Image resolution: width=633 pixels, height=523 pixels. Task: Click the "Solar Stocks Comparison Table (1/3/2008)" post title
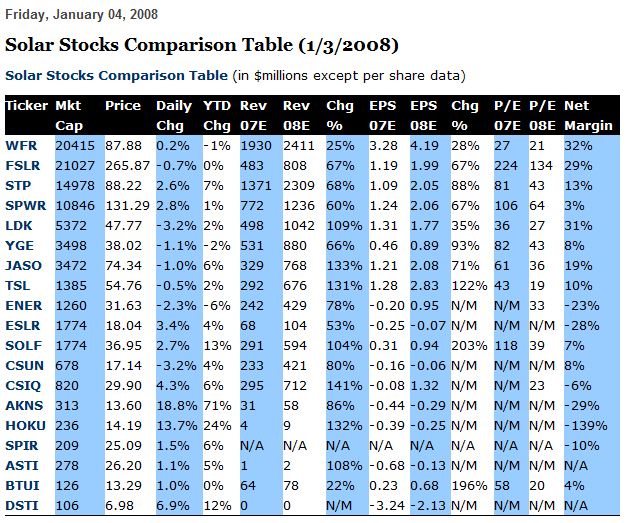pyautogui.click(x=203, y=45)
